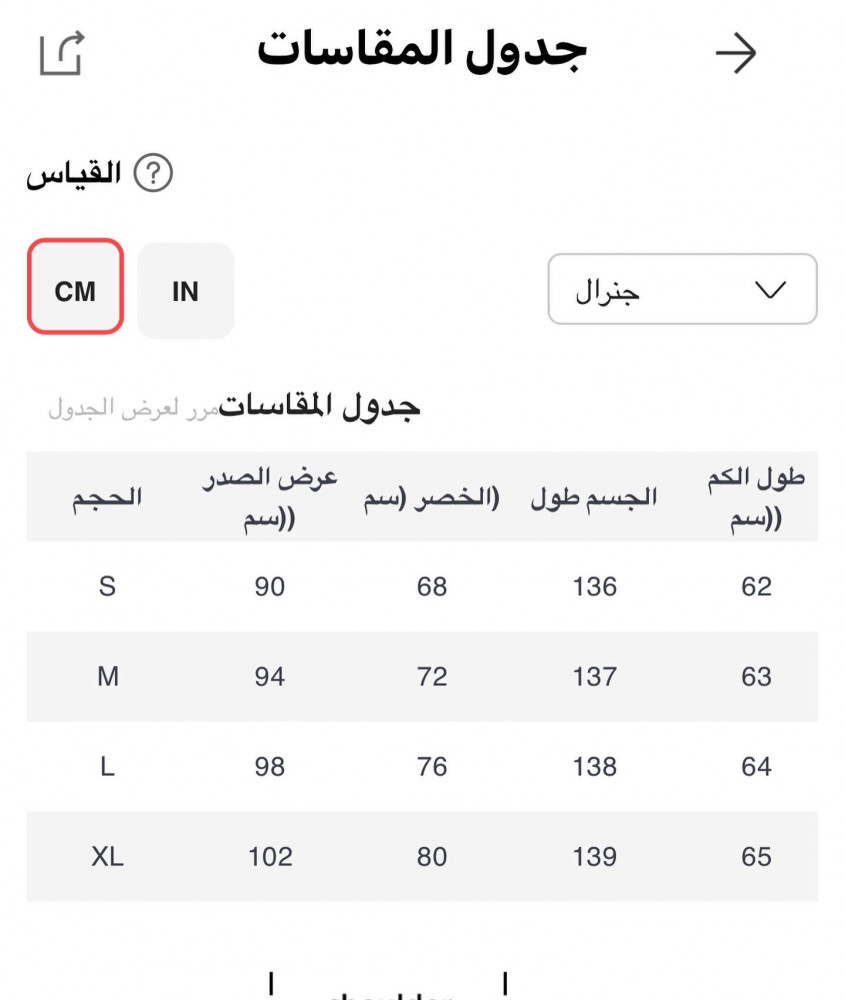Select the S size row
845x1000 pixels.
[x=108, y=587]
